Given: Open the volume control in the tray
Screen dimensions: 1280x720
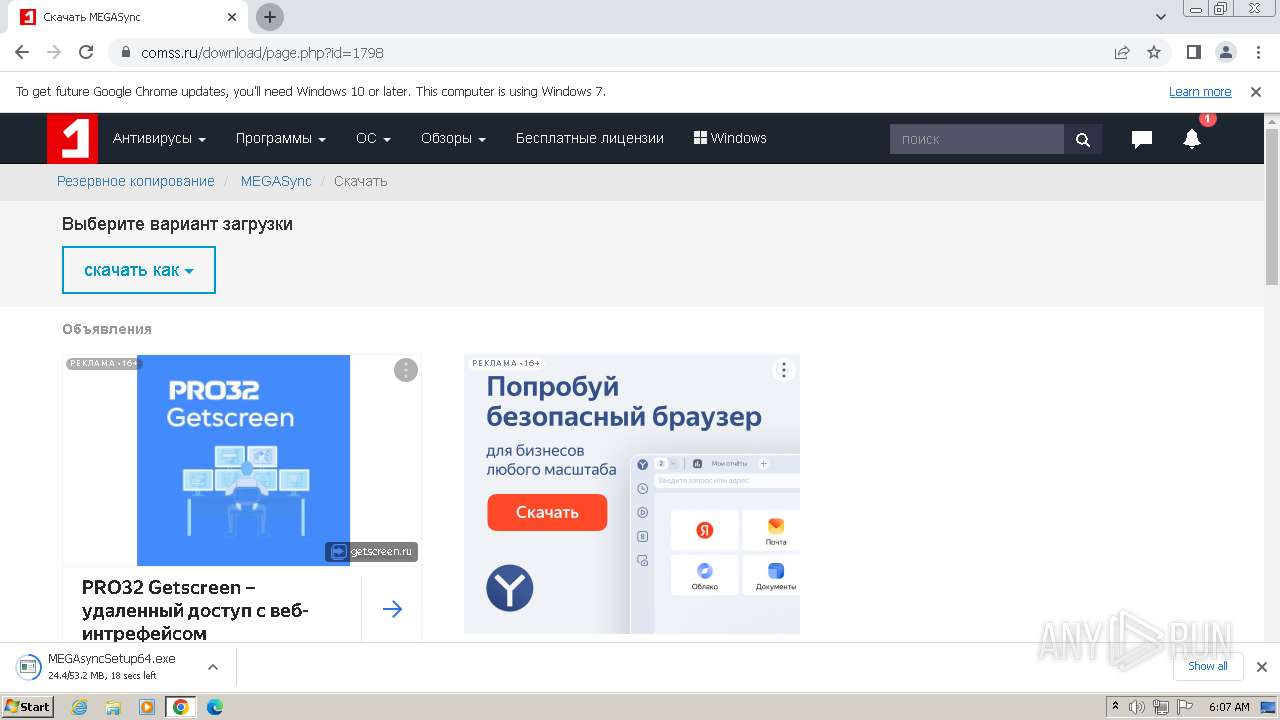Looking at the screenshot, I should click(1137, 707).
